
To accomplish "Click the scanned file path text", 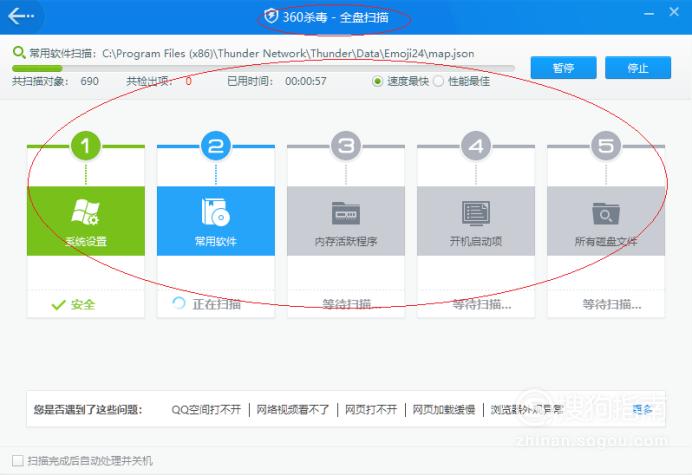I will pos(288,53).
